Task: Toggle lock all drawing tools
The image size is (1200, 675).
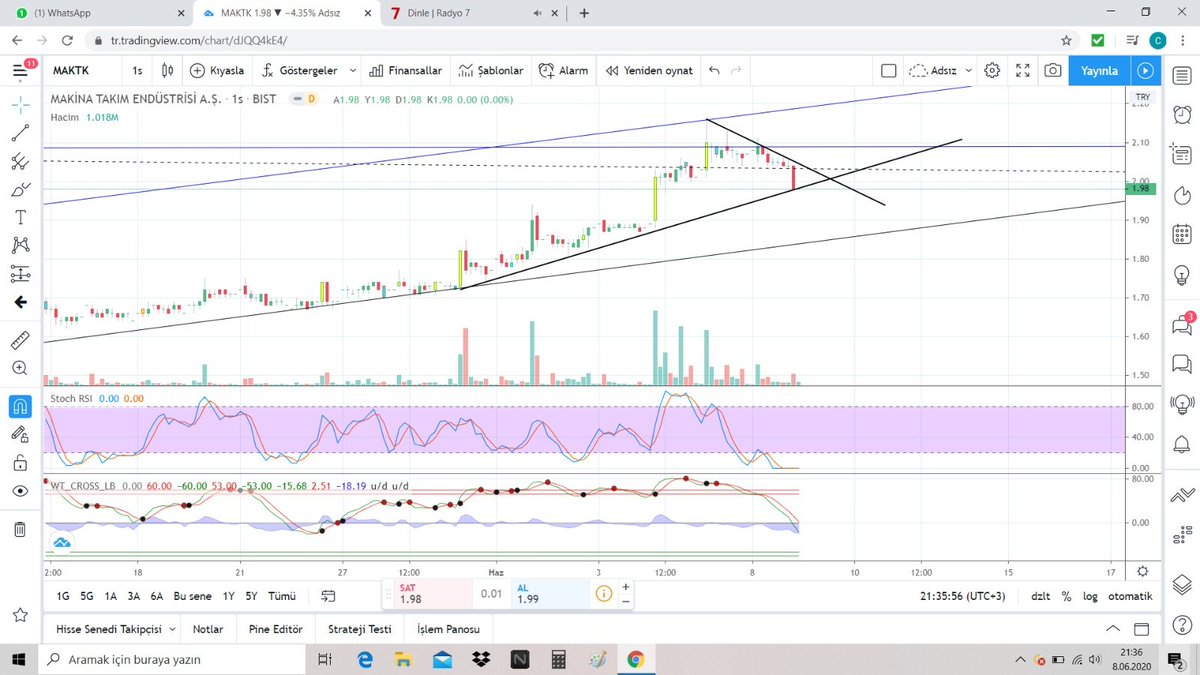Action: pyautogui.click(x=20, y=462)
